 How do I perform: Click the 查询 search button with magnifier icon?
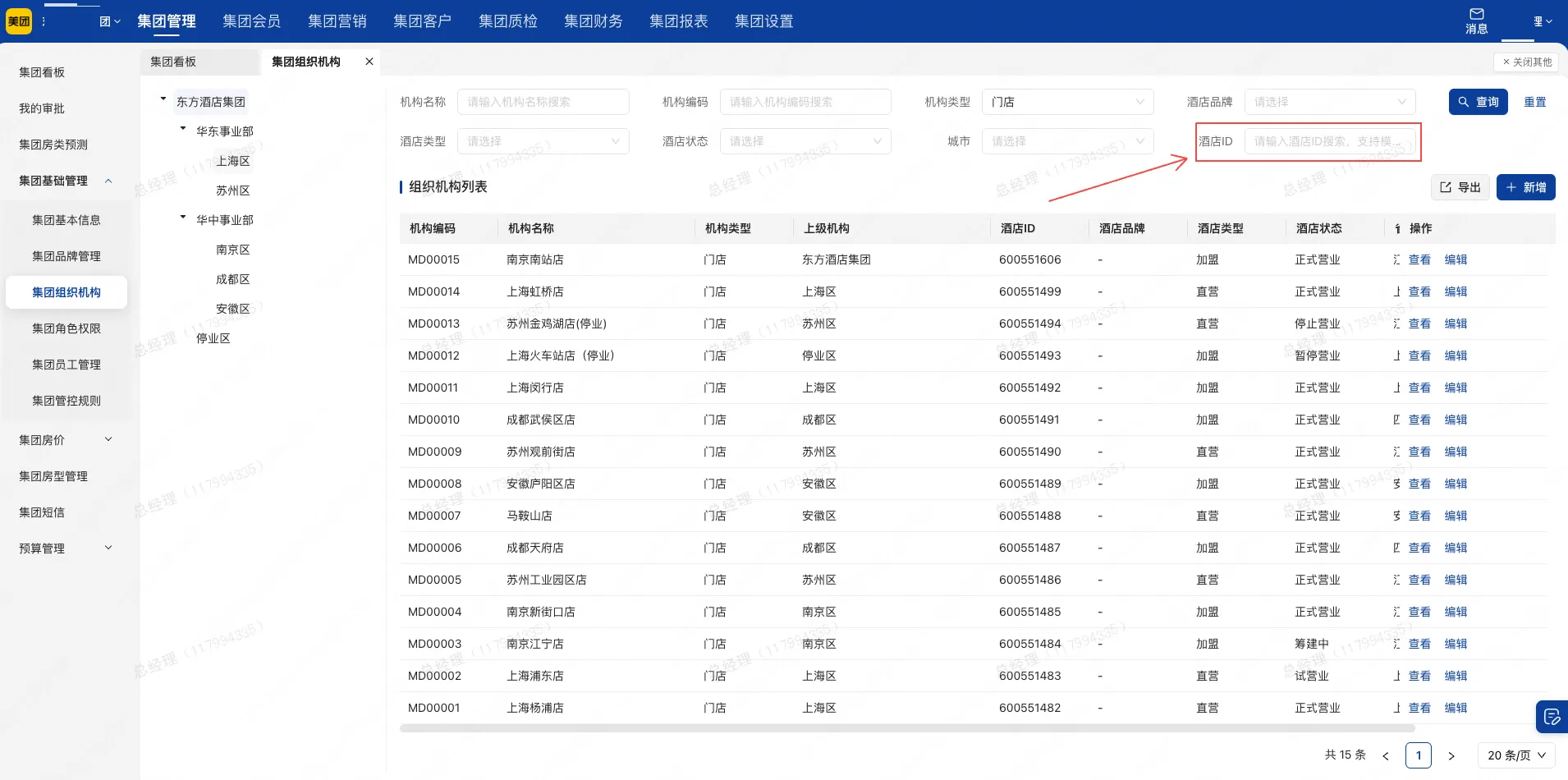click(1478, 102)
